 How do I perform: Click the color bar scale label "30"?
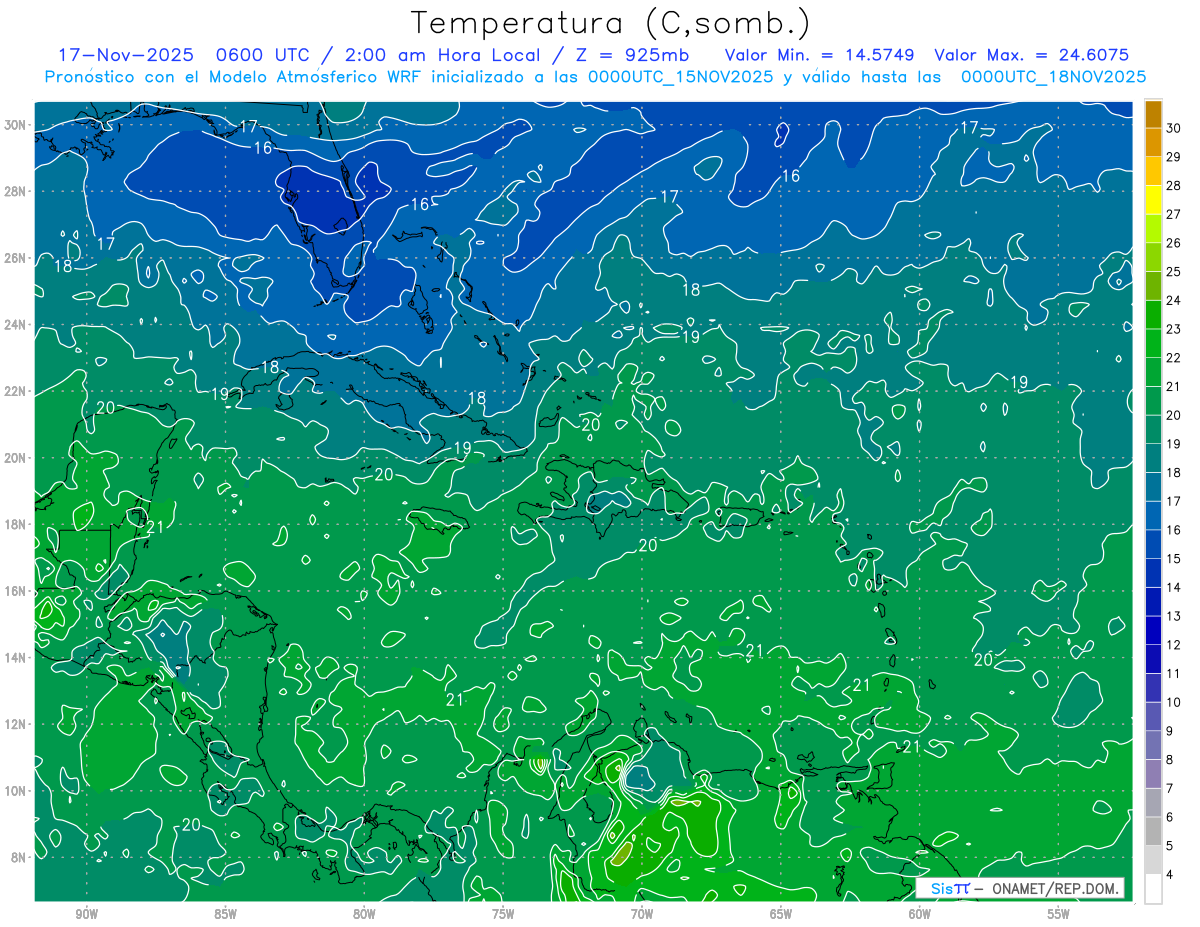pos(1173,128)
